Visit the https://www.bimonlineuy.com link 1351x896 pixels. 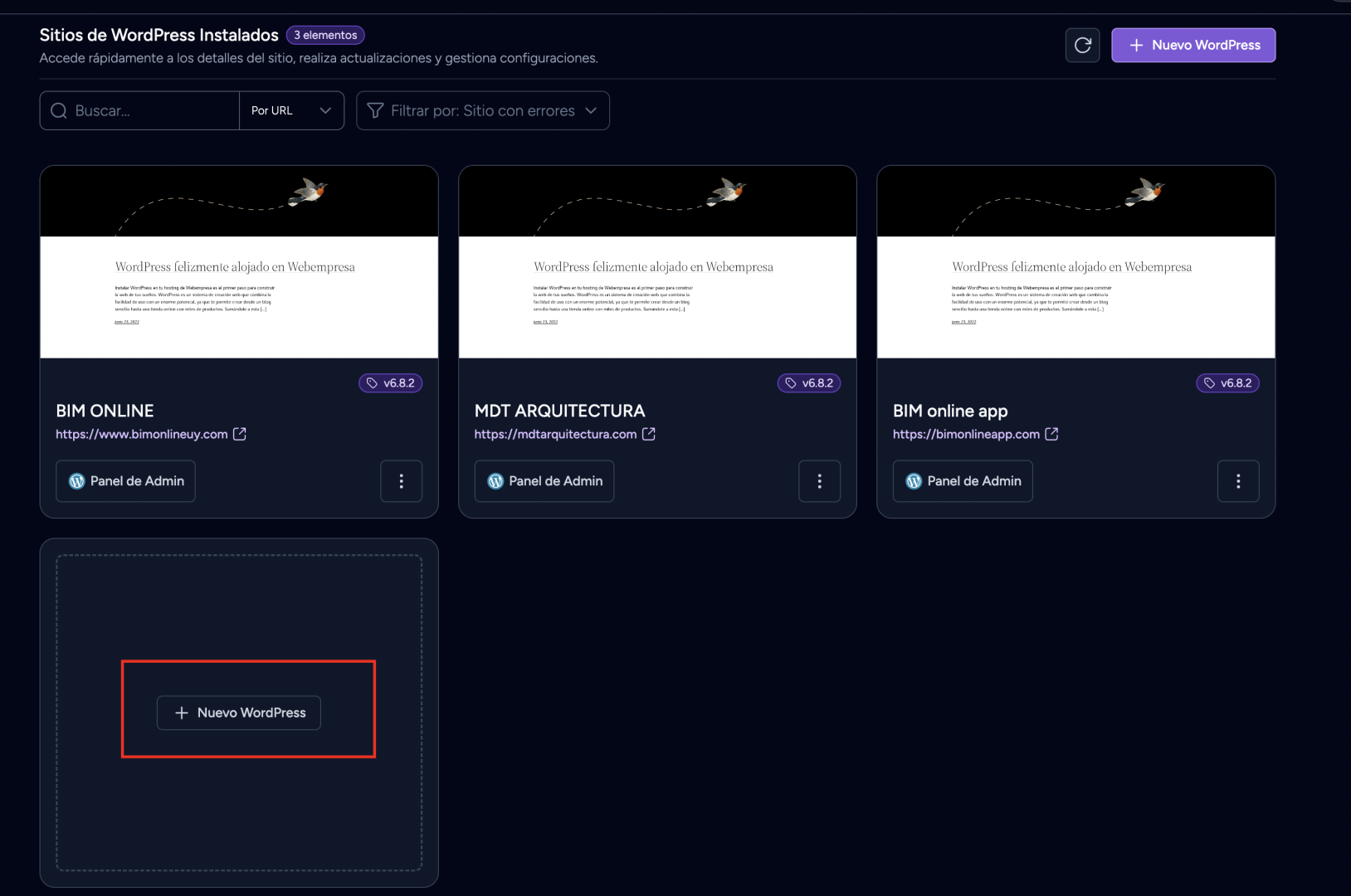point(141,434)
